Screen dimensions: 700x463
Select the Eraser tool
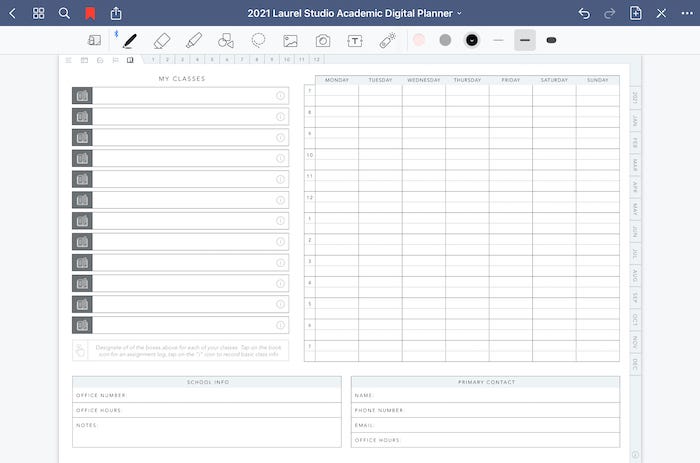click(x=162, y=41)
